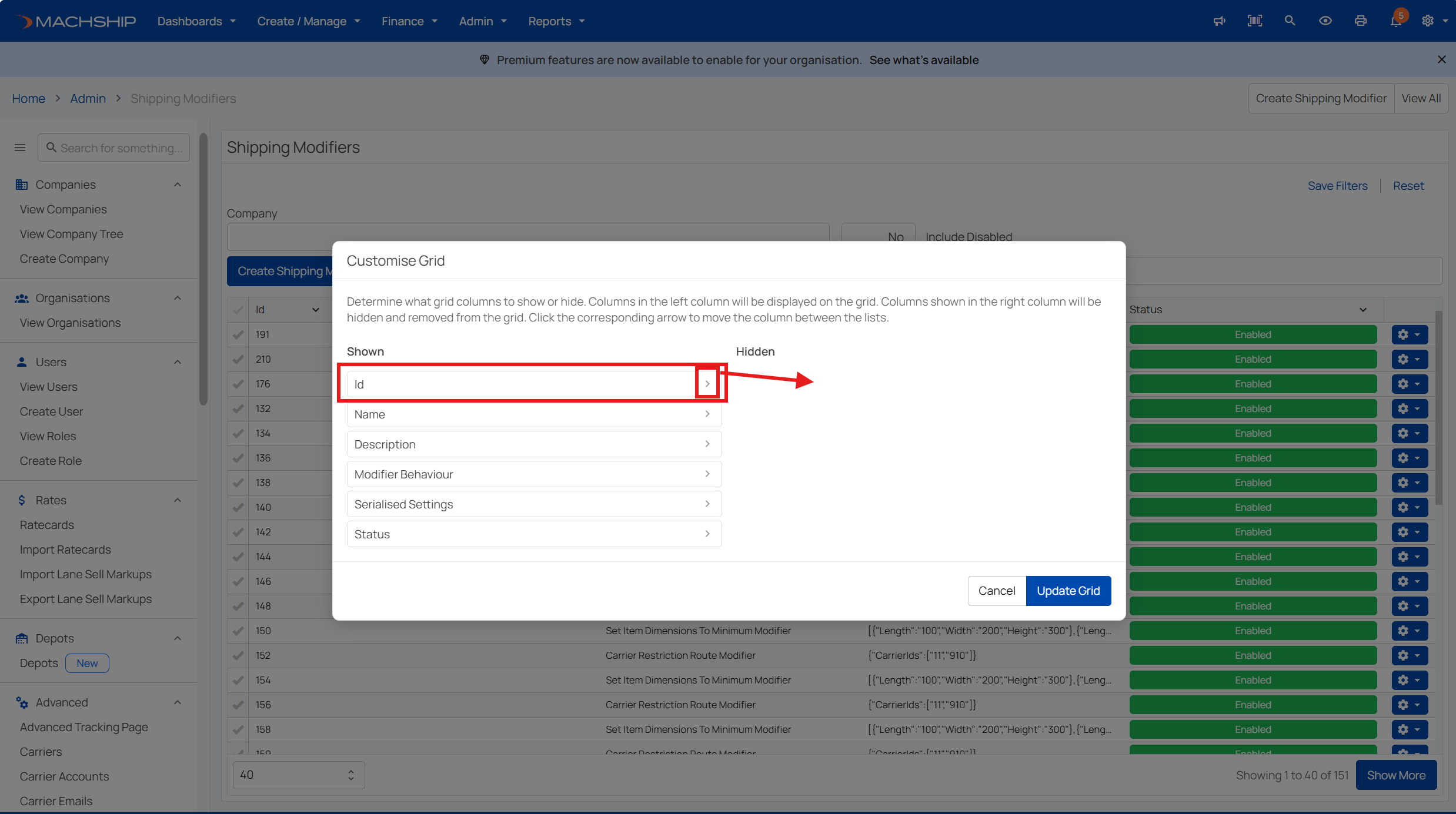Change the page size 40 stepper
This screenshot has width=1456, height=814.
pyautogui.click(x=351, y=775)
